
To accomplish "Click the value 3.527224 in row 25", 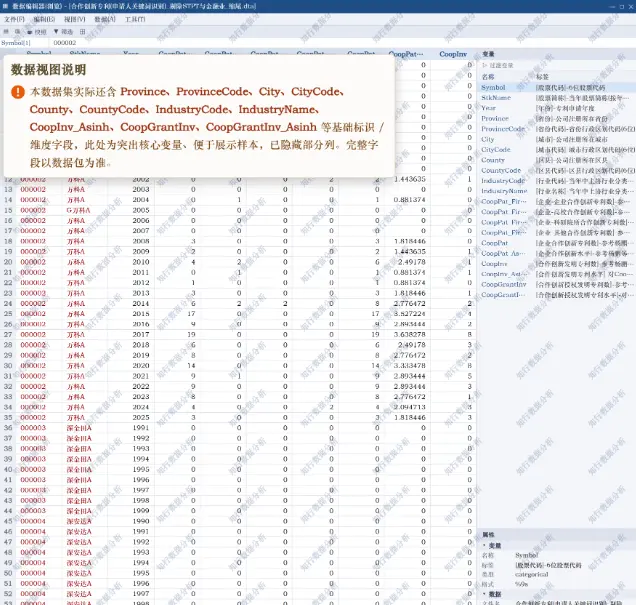I will click(x=410, y=314).
